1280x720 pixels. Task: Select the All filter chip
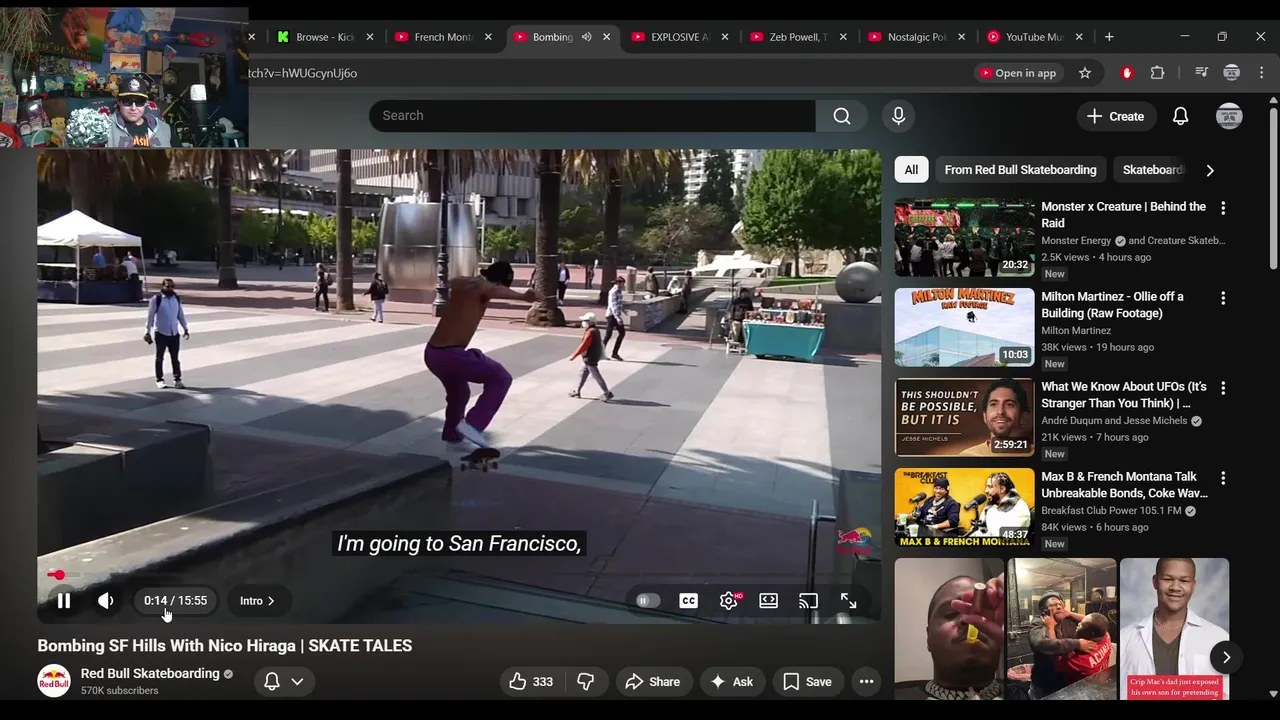(911, 170)
